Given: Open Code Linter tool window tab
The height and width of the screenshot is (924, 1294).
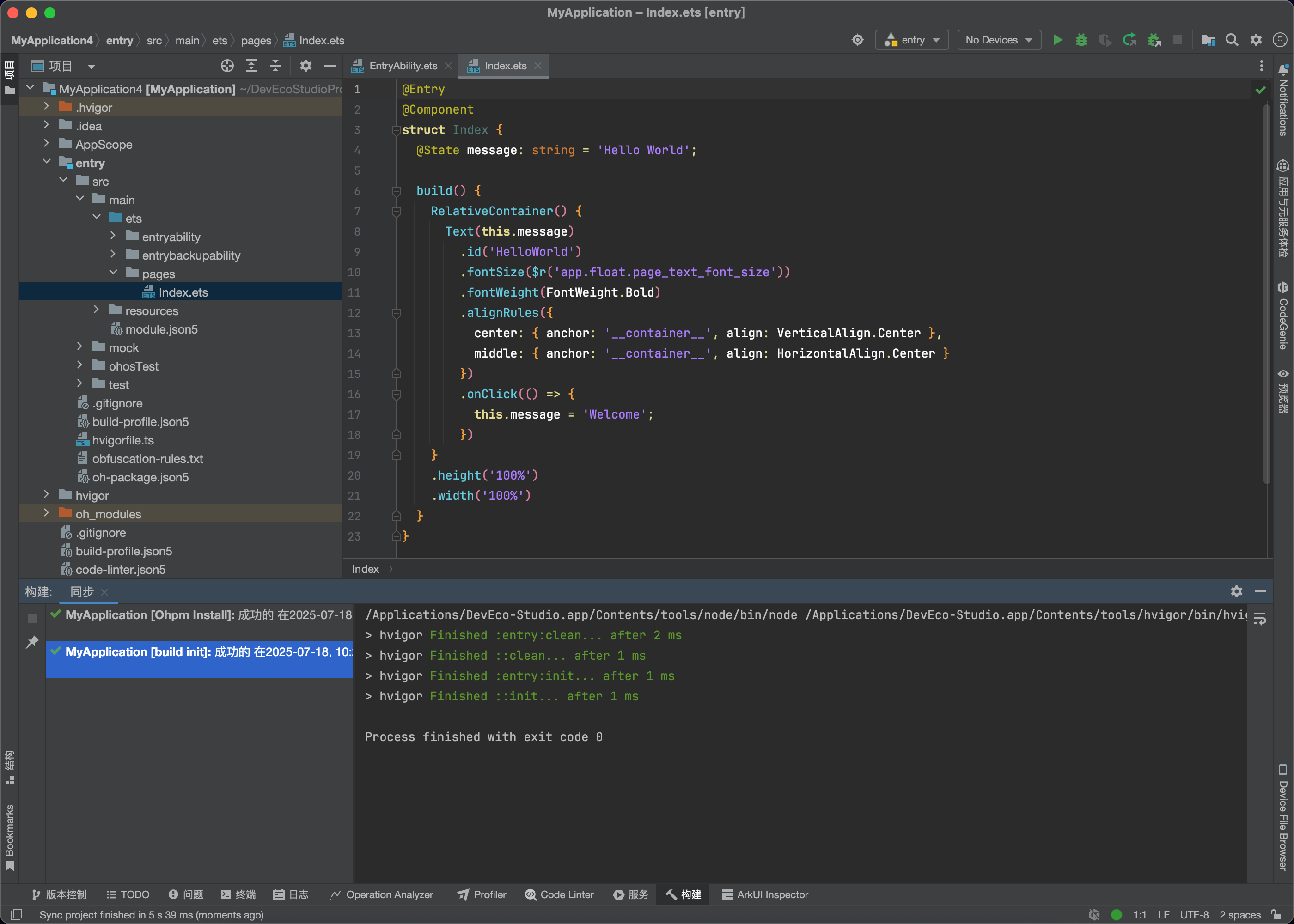Looking at the screenshot, I should pyautogui.click(x=559, y=894).
